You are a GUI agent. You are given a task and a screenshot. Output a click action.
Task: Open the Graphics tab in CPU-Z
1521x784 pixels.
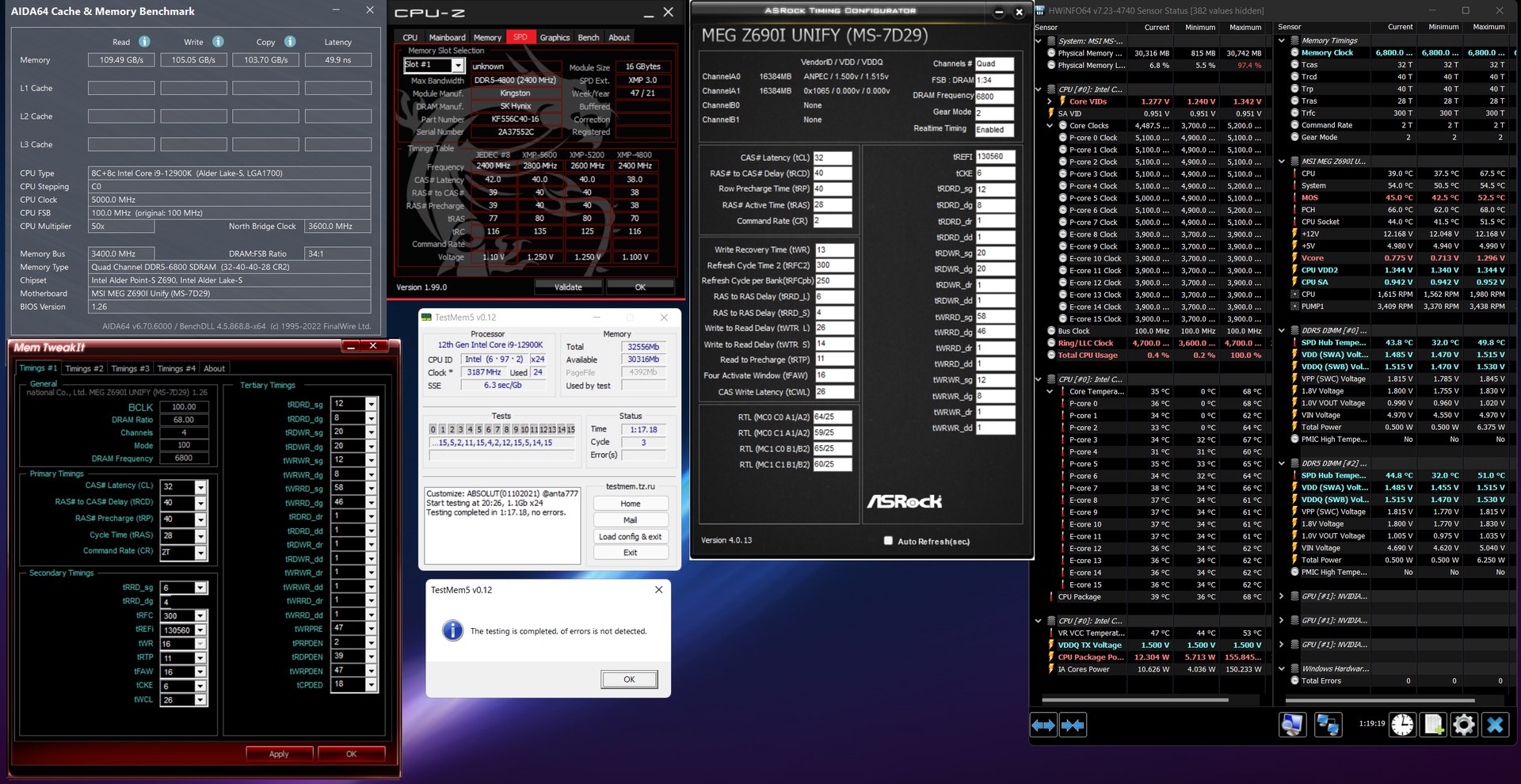coord(555,37)
